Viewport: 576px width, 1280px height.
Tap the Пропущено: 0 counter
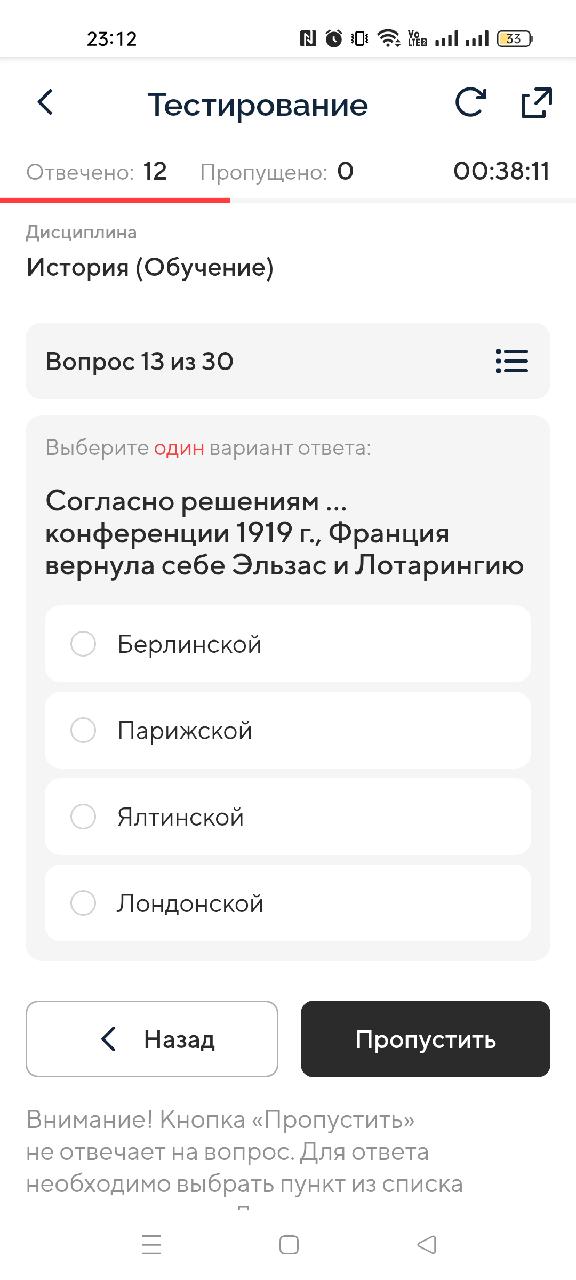point(277,172)
